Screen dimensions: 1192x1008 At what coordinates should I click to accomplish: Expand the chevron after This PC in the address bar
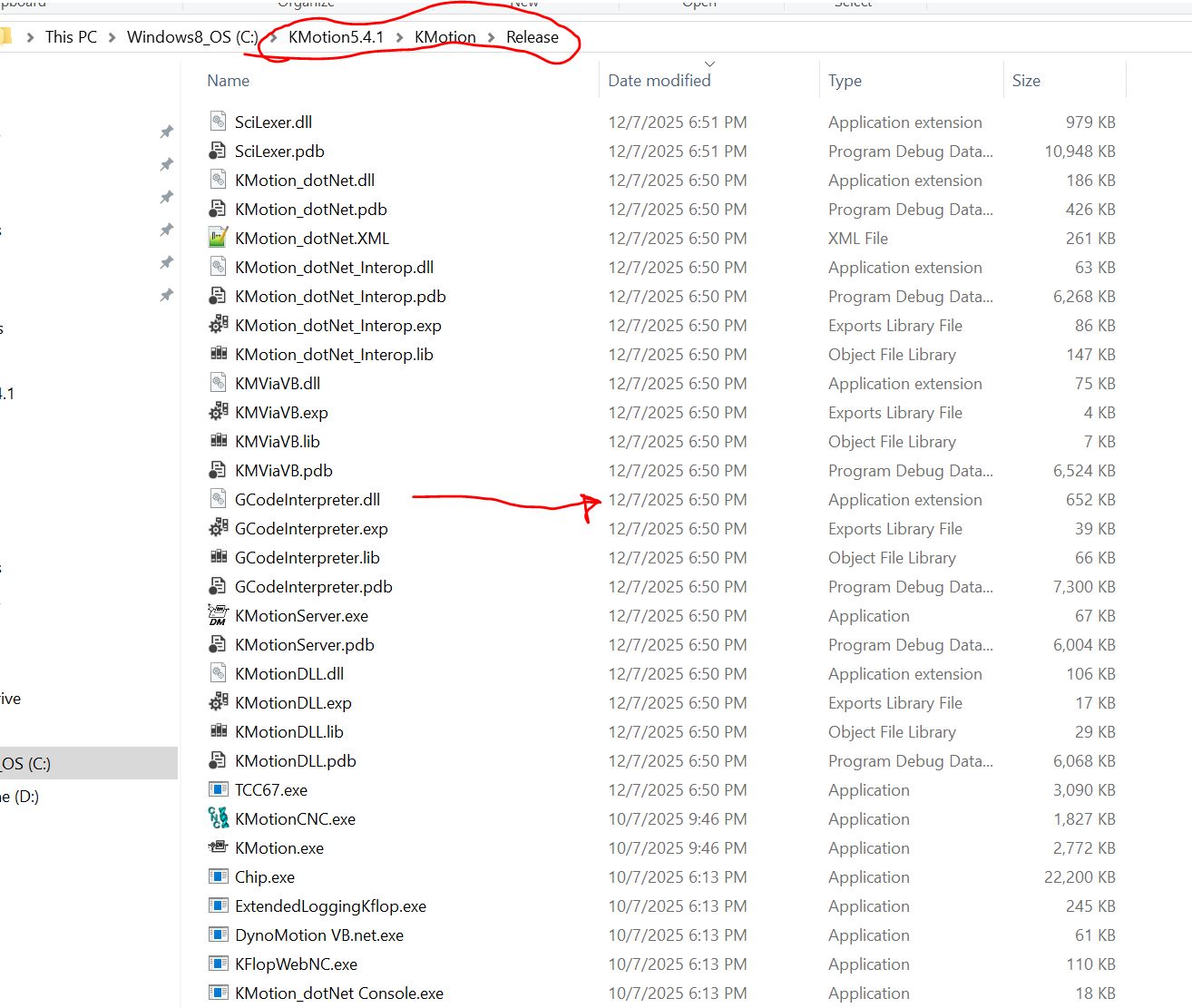112,37
